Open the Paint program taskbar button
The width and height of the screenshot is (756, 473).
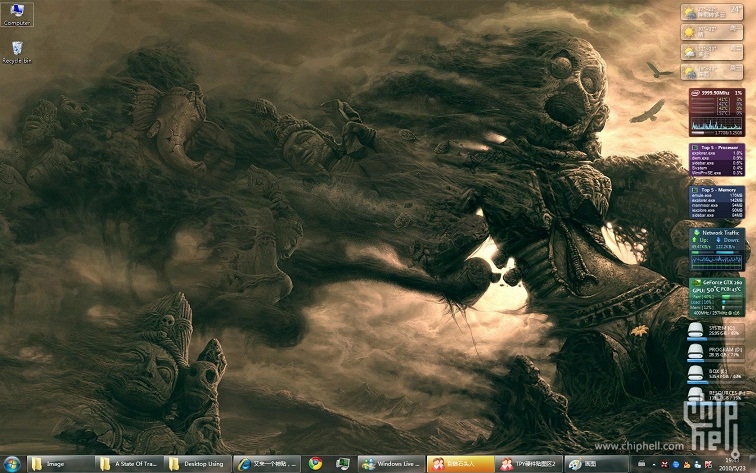coord(597,464)
